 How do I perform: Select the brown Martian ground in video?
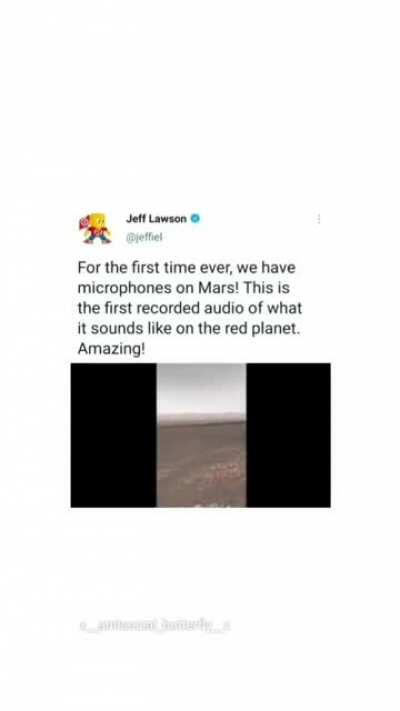(201, 463)
